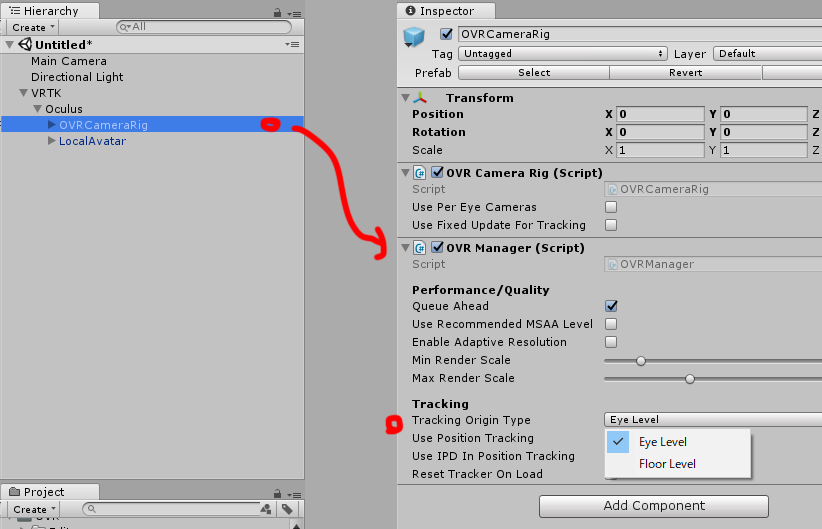Collapse the Untitled scene in Hierarchy
This screenshot has width=822, height=529.
[9, 45]
